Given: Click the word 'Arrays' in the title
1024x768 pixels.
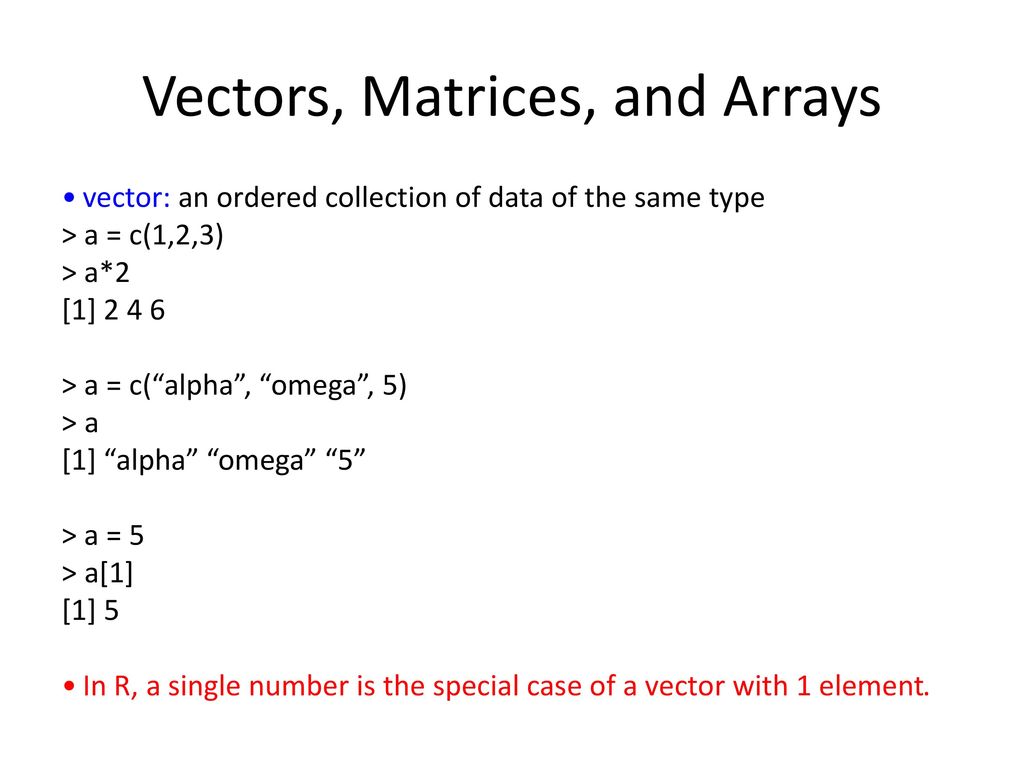Looking at the screenshot, I should [x=803, y=98].
